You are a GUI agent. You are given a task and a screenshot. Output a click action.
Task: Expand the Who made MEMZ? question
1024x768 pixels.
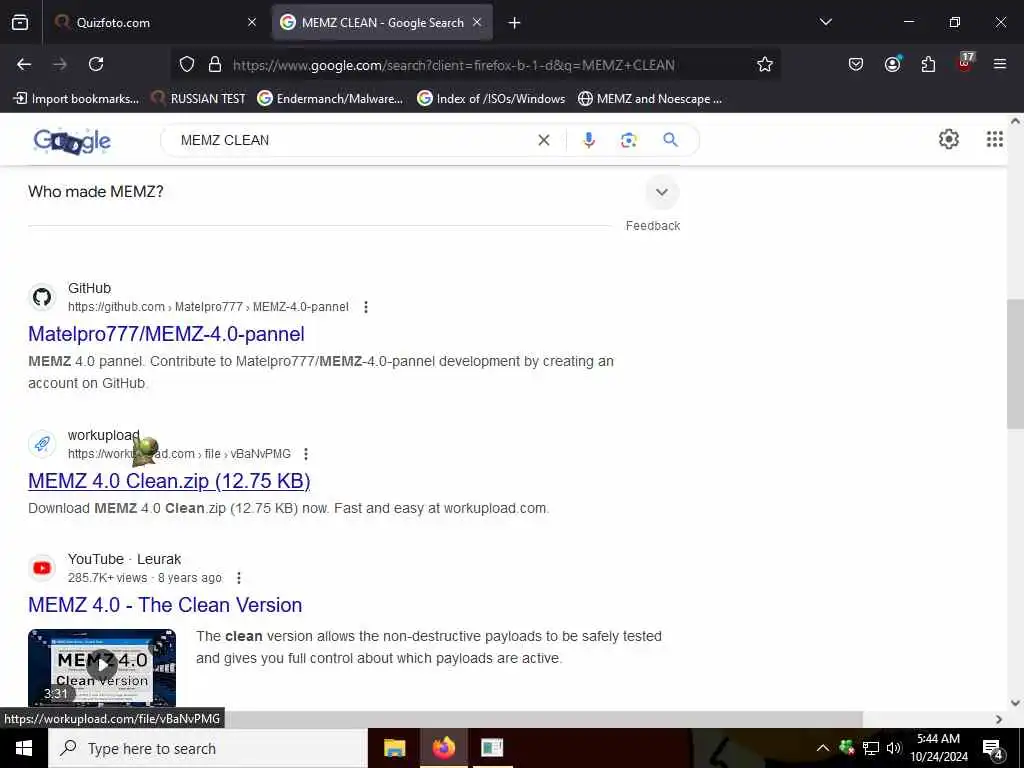pyautogui.click(x=353, y=192)
